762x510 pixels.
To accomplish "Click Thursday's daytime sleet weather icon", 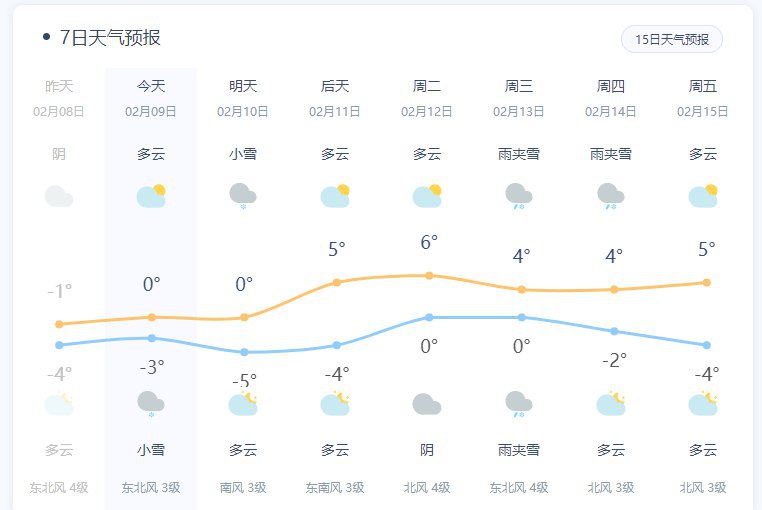I will [611, 196].
